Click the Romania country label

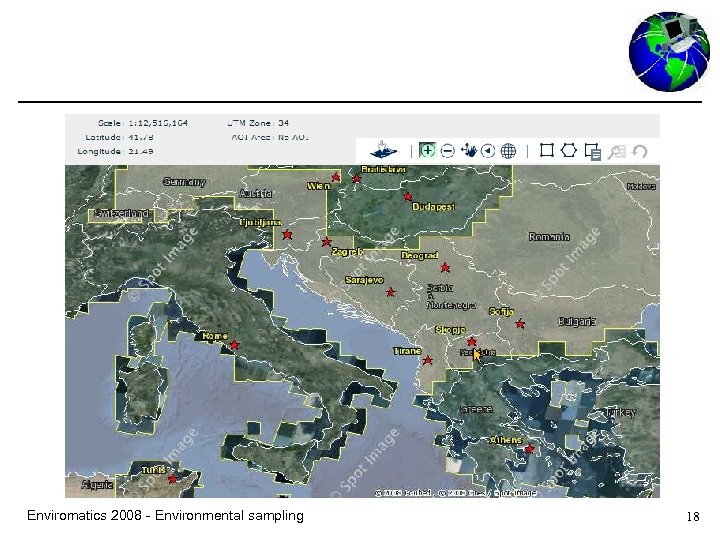(549, 237)
